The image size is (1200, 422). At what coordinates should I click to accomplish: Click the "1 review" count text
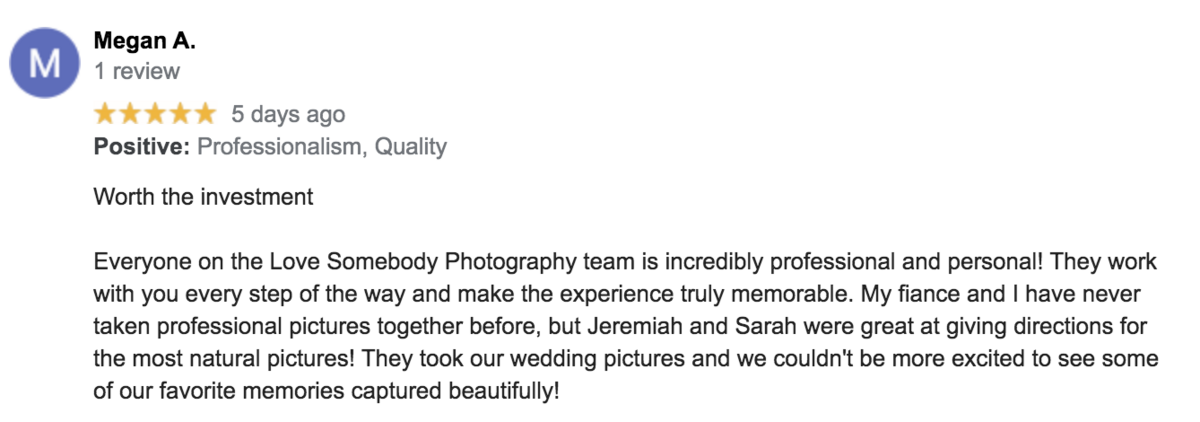pyautogui.click(x=137, y=71)
